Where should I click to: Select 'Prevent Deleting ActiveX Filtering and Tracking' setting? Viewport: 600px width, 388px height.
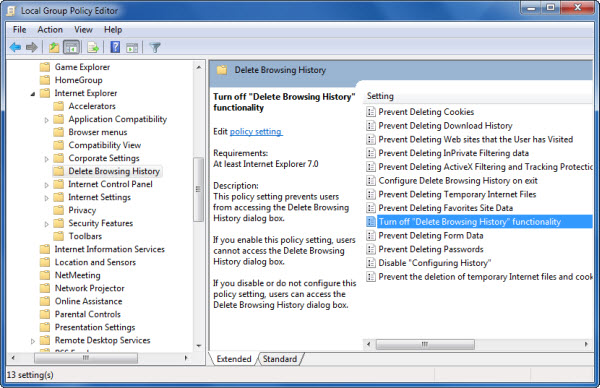tap(485, 167)
